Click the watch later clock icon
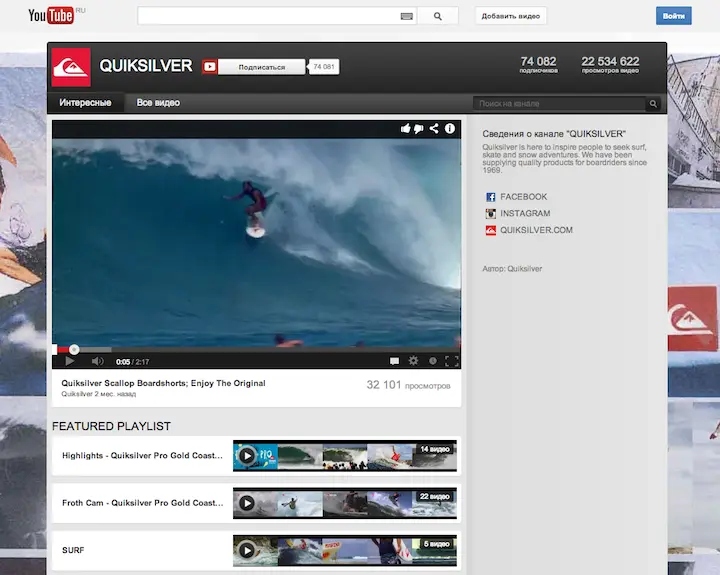The height and width of the screenshot is (575, 720). pyautogui.click(x=433, y=361)
